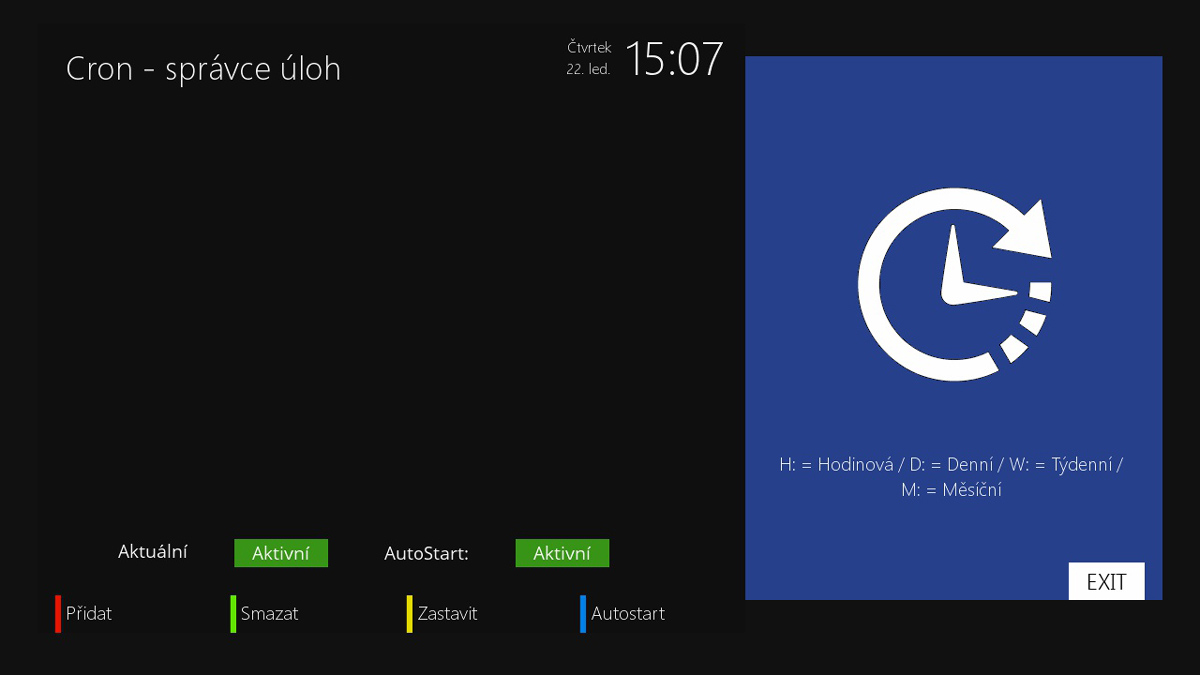Click the 'Čtvrtek' day text

pyautogui.click(x=589, y=47)
